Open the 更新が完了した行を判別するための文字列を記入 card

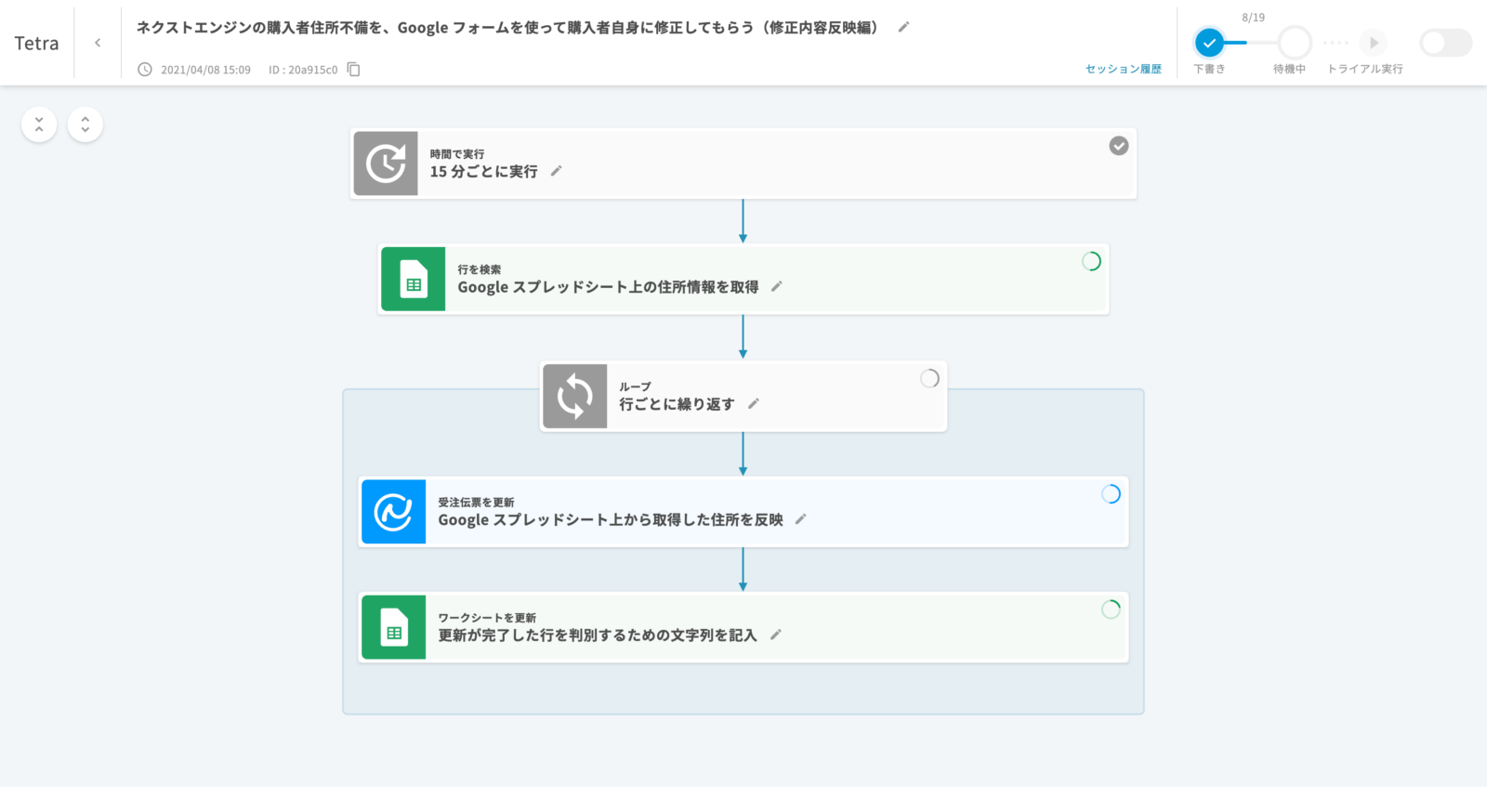(x=743, y=627)
